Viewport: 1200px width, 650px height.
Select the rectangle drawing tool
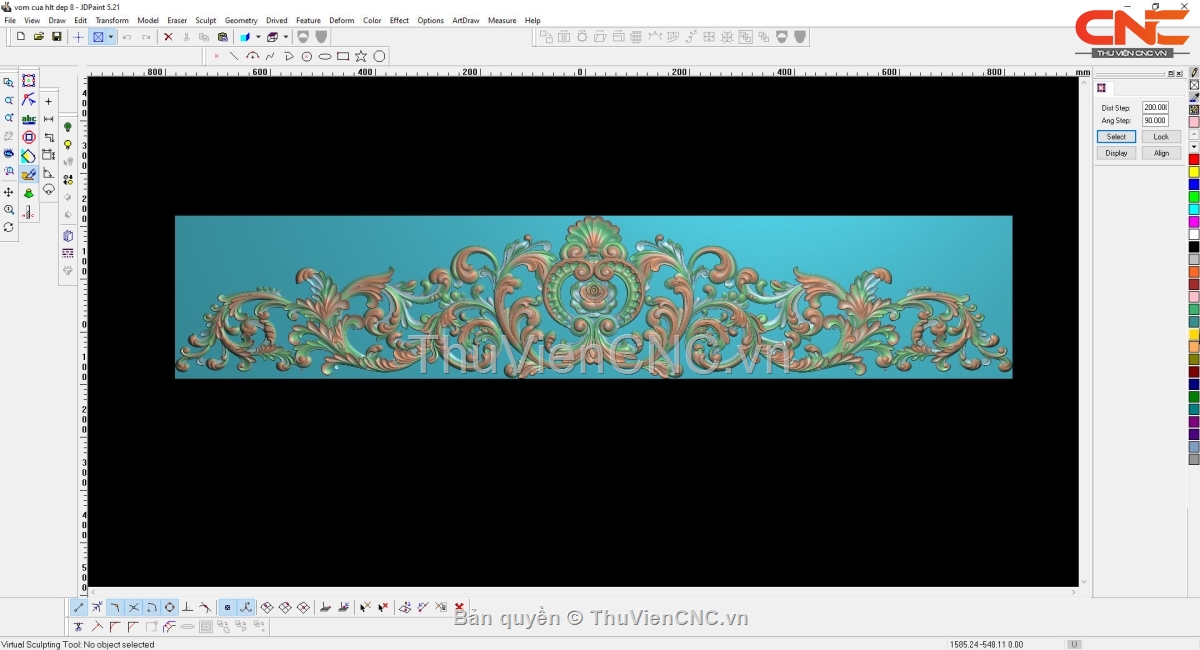(x=343, y=56)
